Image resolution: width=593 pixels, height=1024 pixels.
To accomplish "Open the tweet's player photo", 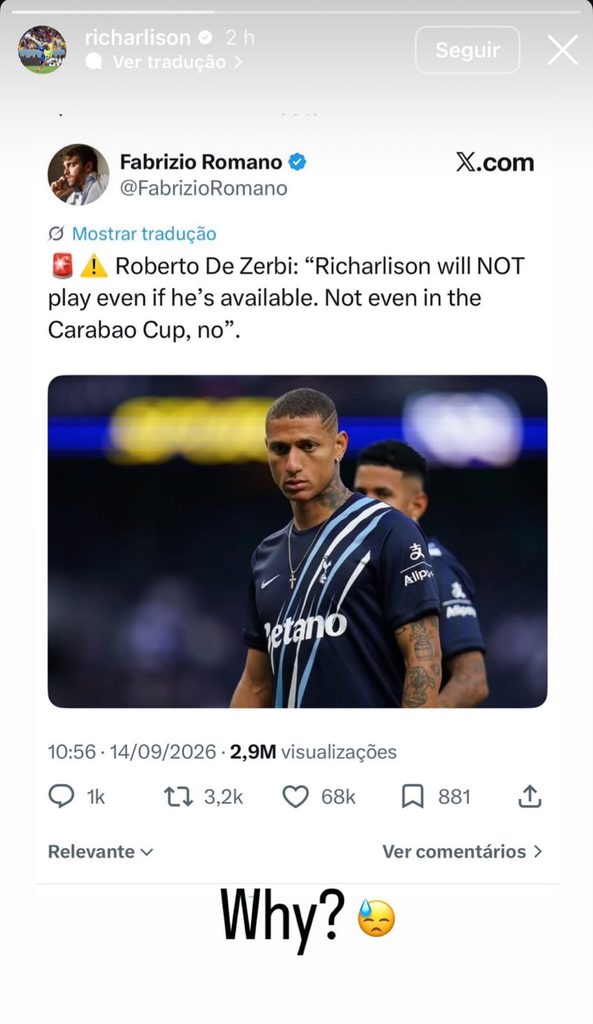I will 297,541.
